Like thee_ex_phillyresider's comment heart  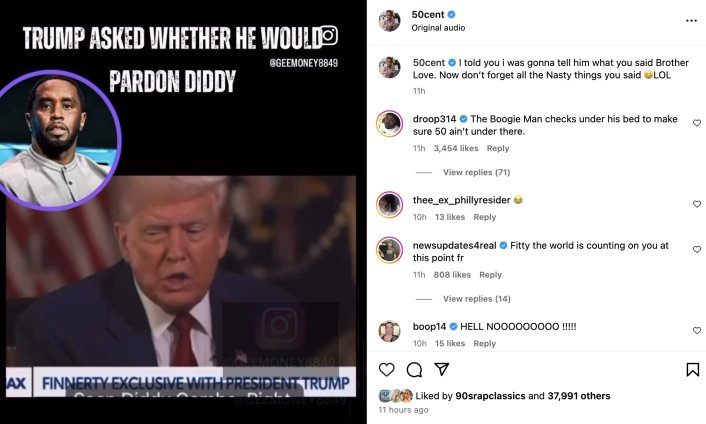click(x=697, y=204)
